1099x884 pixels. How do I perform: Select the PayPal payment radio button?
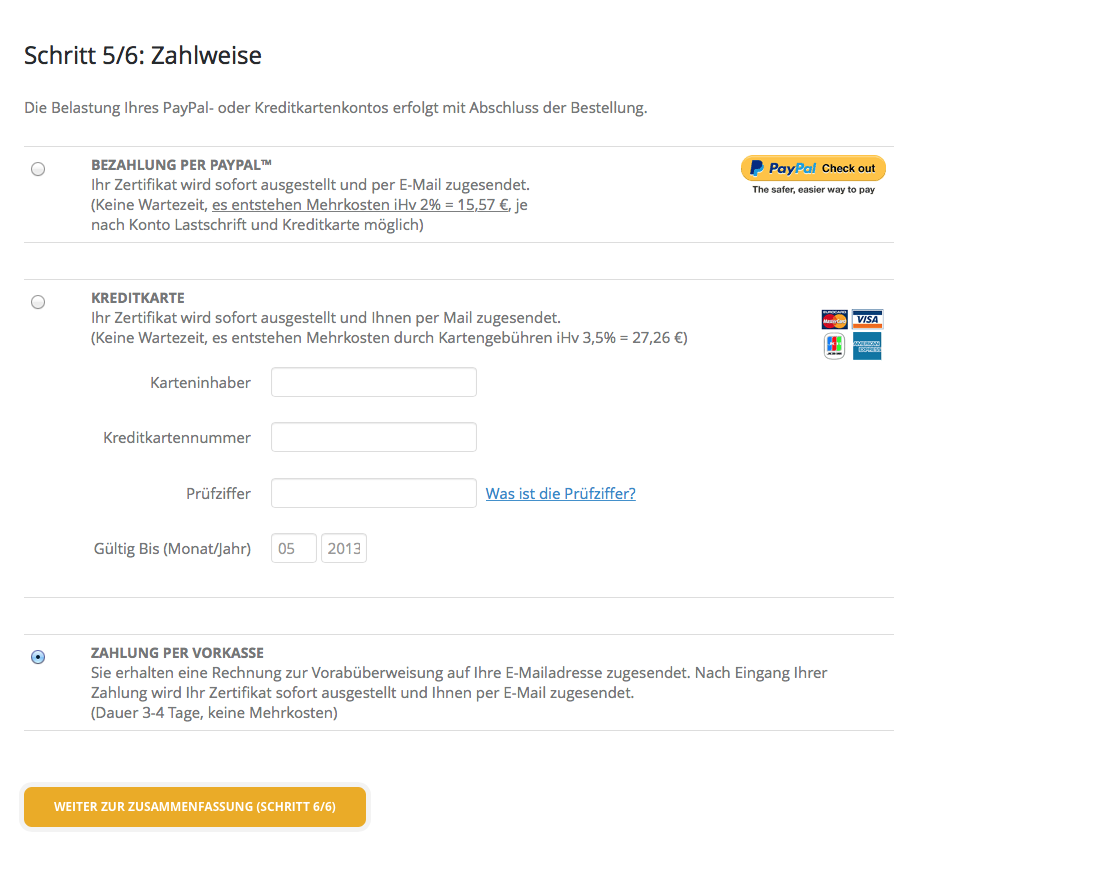38,169
